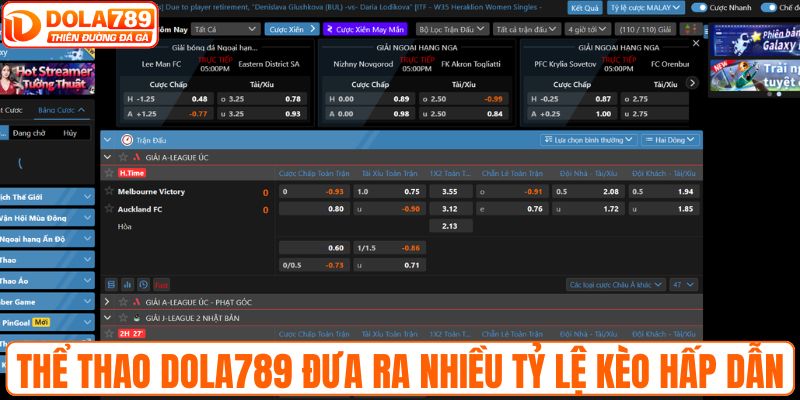Open the 4 giờ tới dropdown
Screen dimensions: 800x400
pos(587,29)
